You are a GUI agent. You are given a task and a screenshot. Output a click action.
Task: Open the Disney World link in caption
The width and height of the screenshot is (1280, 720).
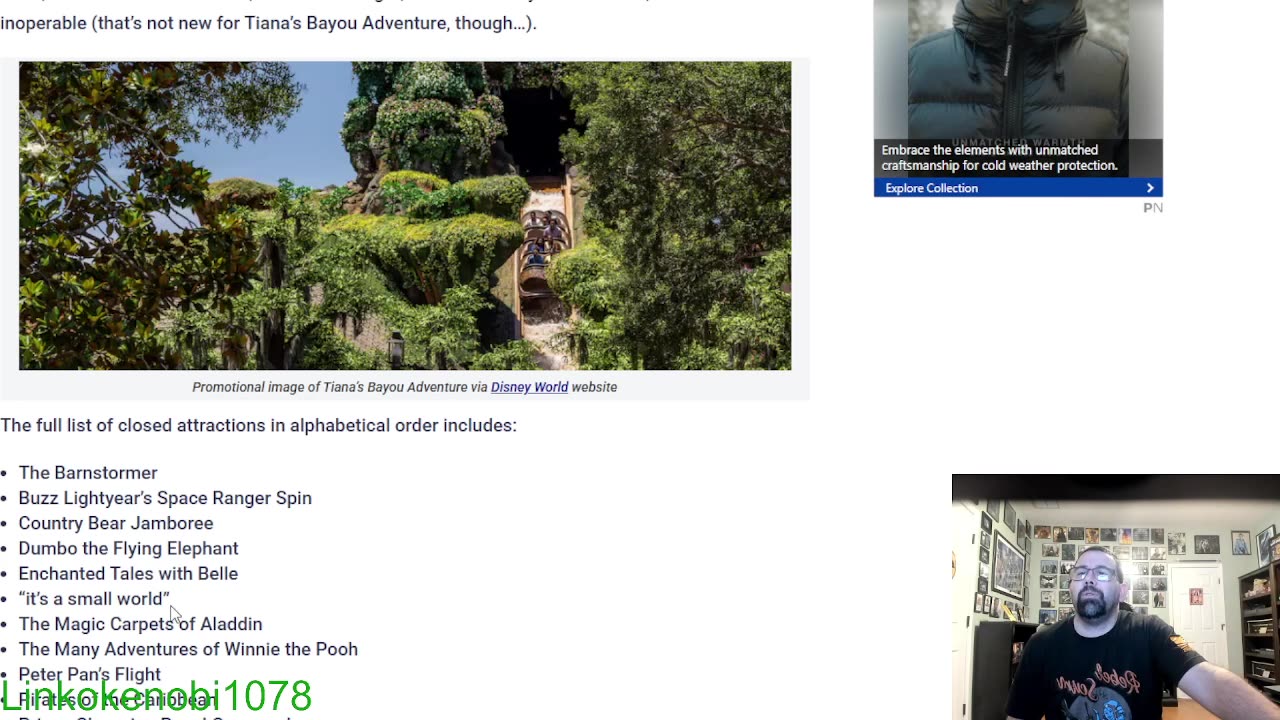tap(529, 387)
